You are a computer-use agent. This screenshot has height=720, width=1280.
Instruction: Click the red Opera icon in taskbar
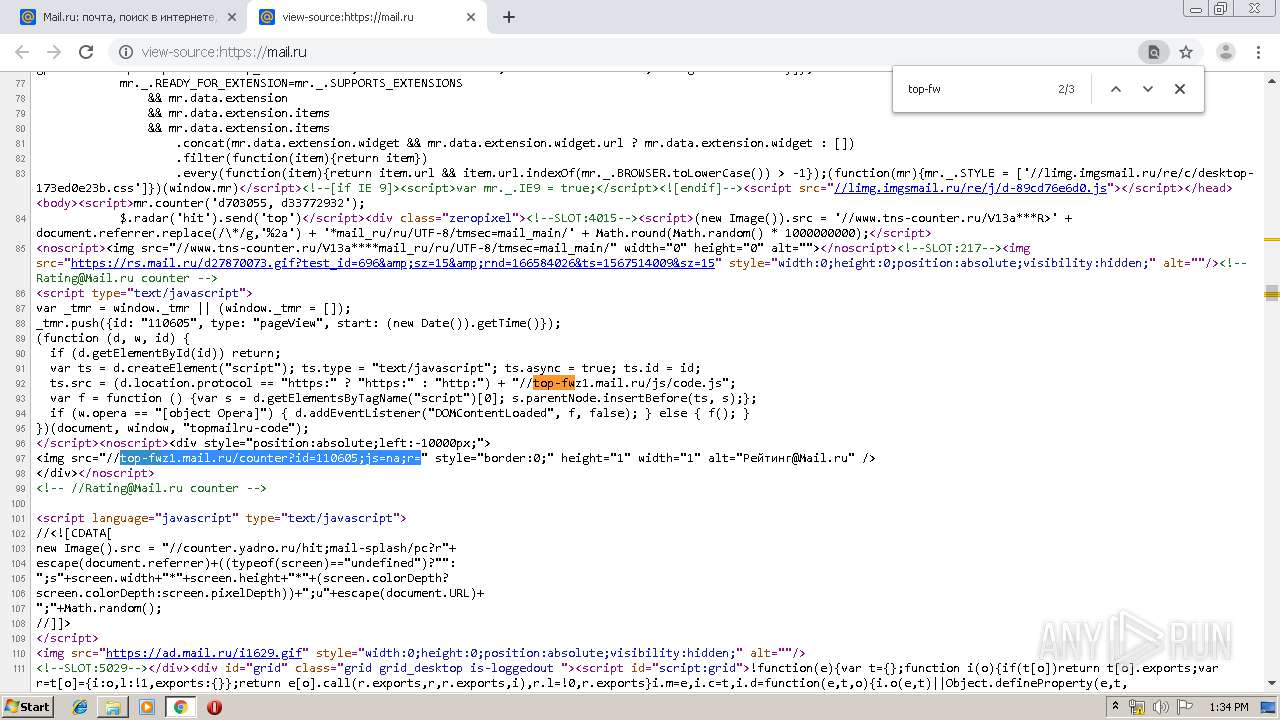coord(214,707)
